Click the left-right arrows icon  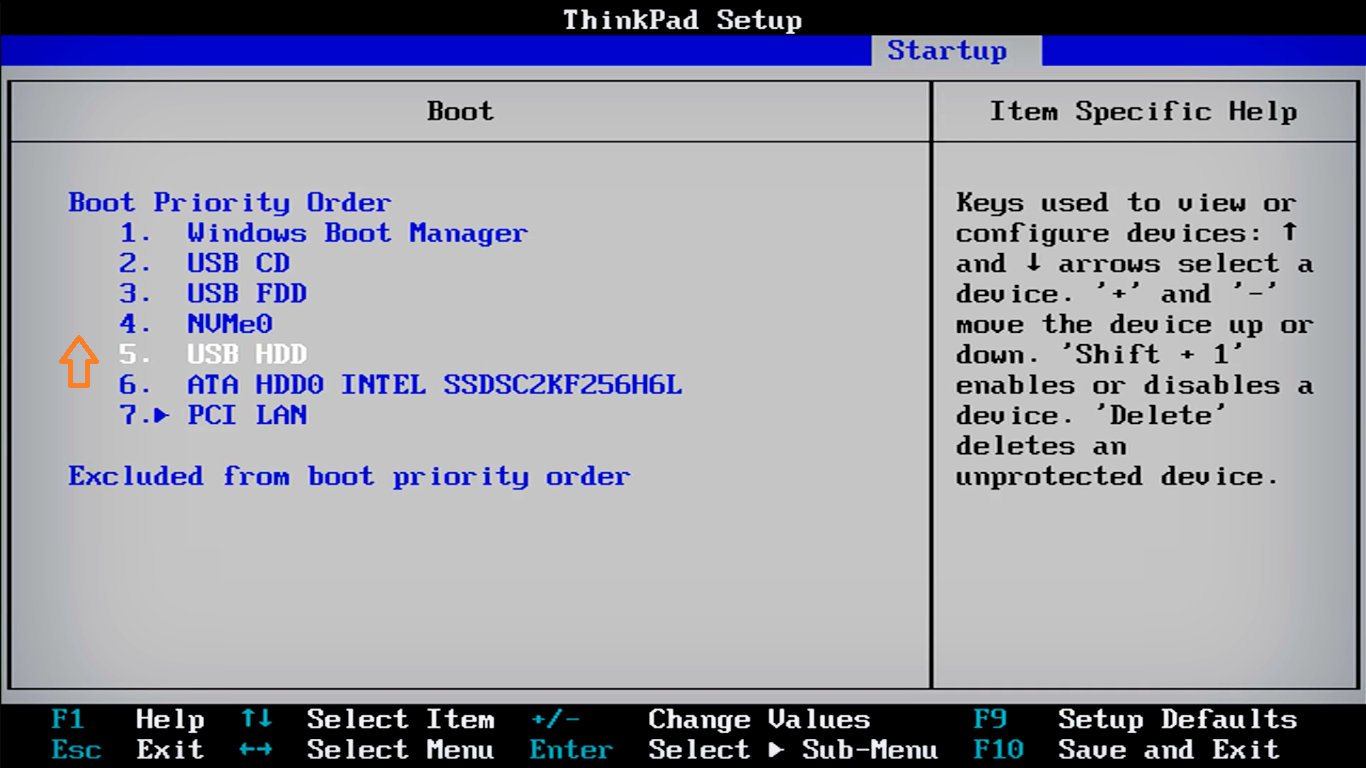[x=256, y=749]
